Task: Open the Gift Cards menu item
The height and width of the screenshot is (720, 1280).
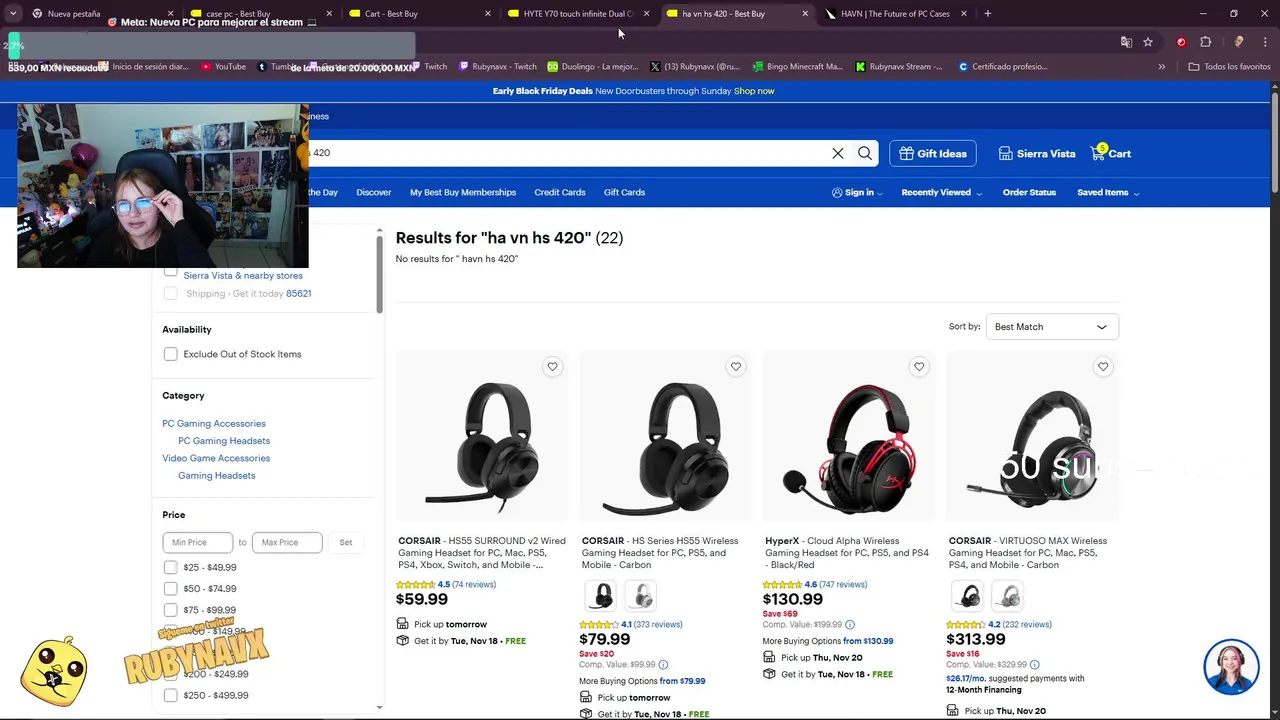Action: (624, 193)
